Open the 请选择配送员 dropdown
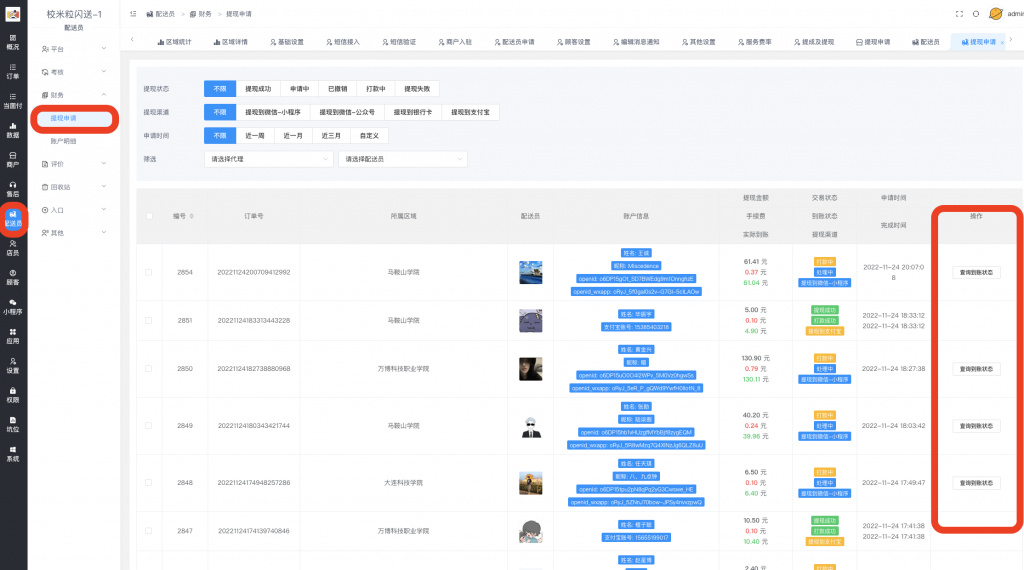The image size is (1024, 570). tap(402, 159)
